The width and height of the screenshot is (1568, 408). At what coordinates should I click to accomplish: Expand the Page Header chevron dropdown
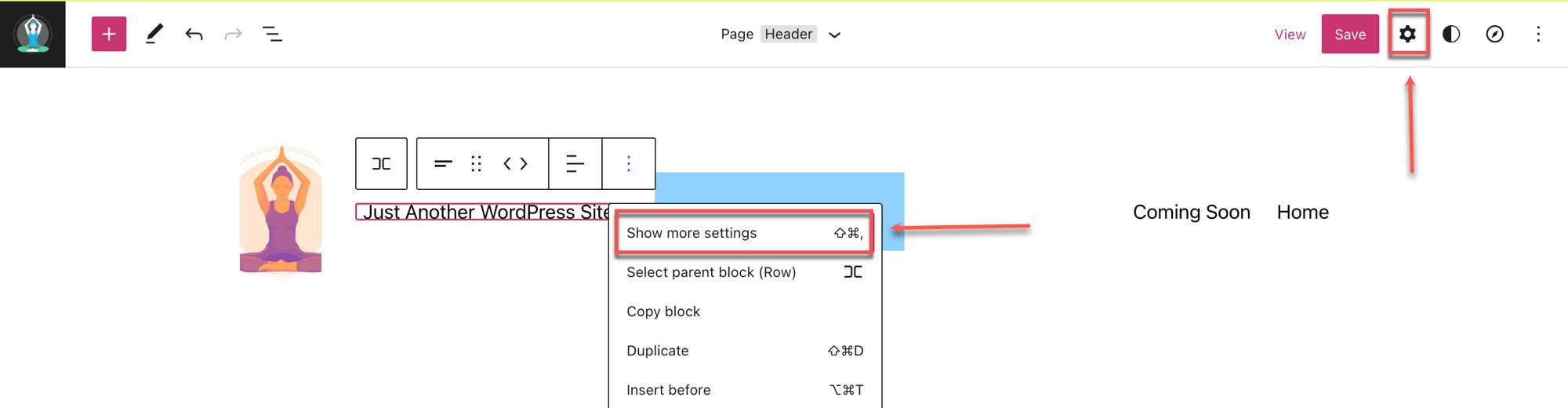pyautogui.click(x=835, y=35)
